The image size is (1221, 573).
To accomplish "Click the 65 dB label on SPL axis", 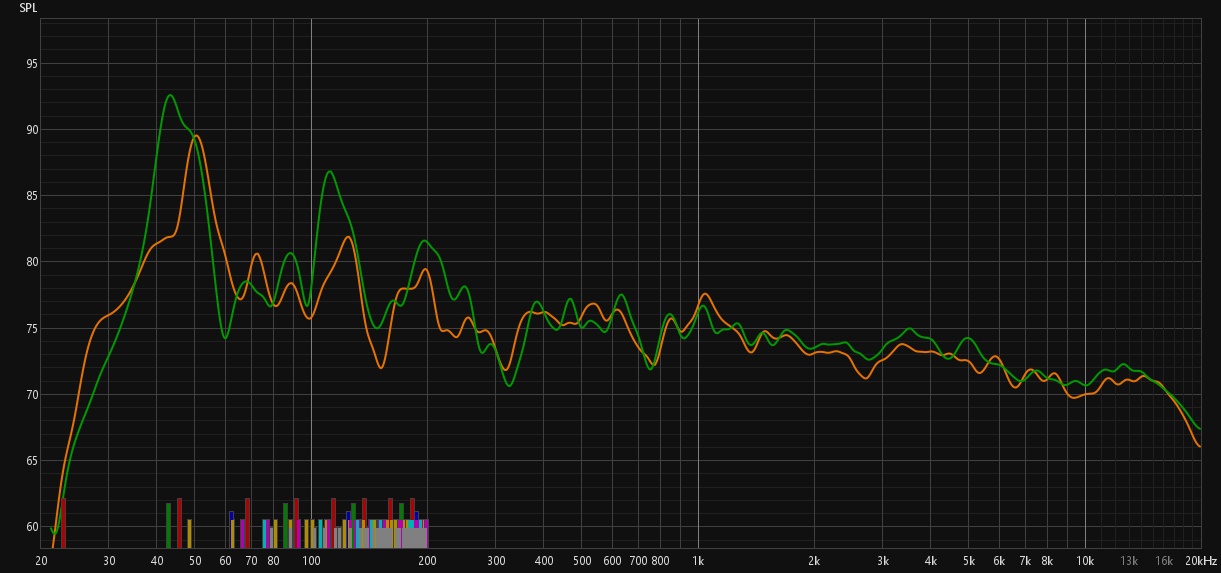I will 31,461.
